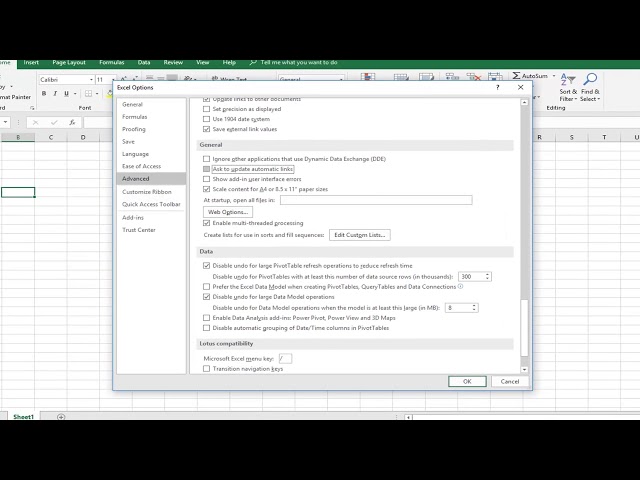Viewport: 640px width, 480px height.
Task: Adjust Data Model size MB spinner
Action: coord(474,307)
